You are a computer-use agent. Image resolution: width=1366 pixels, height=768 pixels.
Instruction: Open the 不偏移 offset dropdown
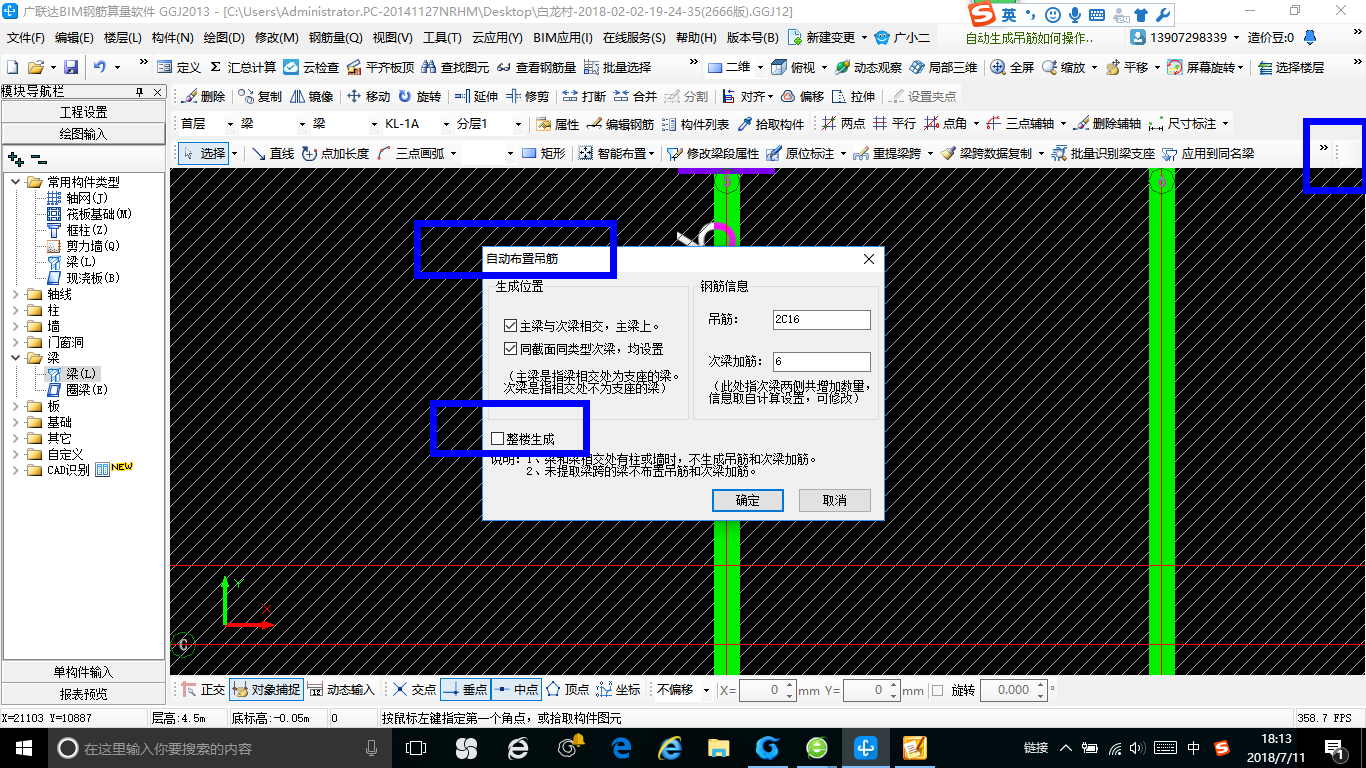(706, 690)
